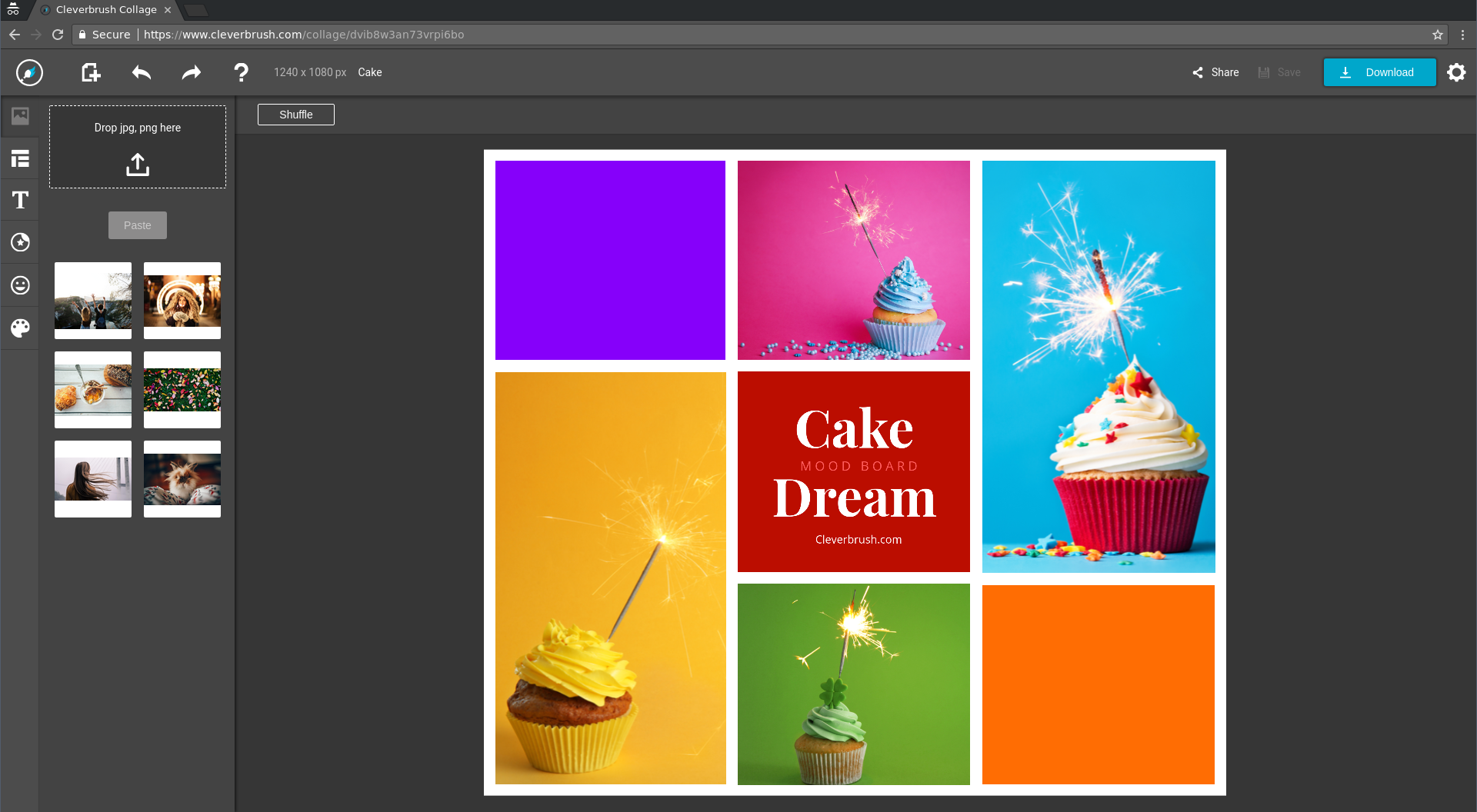Click the Cleverbrush logo icon
The width and height of the screenshot is (1477, 812).
[x=29, y=72]
